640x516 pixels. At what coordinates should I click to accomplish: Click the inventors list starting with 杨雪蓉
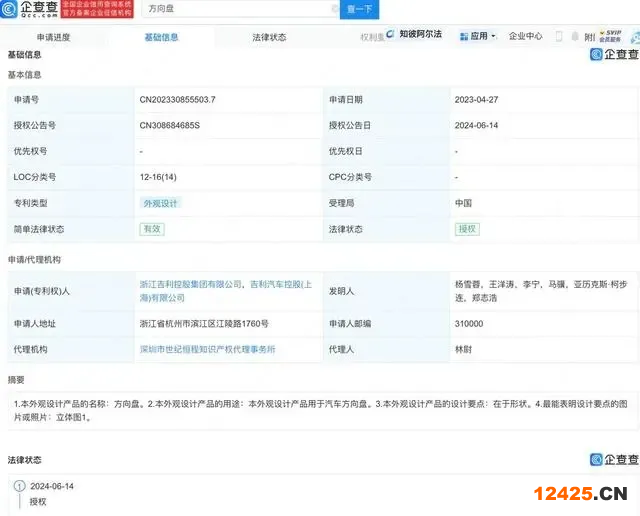click(541, 291)
